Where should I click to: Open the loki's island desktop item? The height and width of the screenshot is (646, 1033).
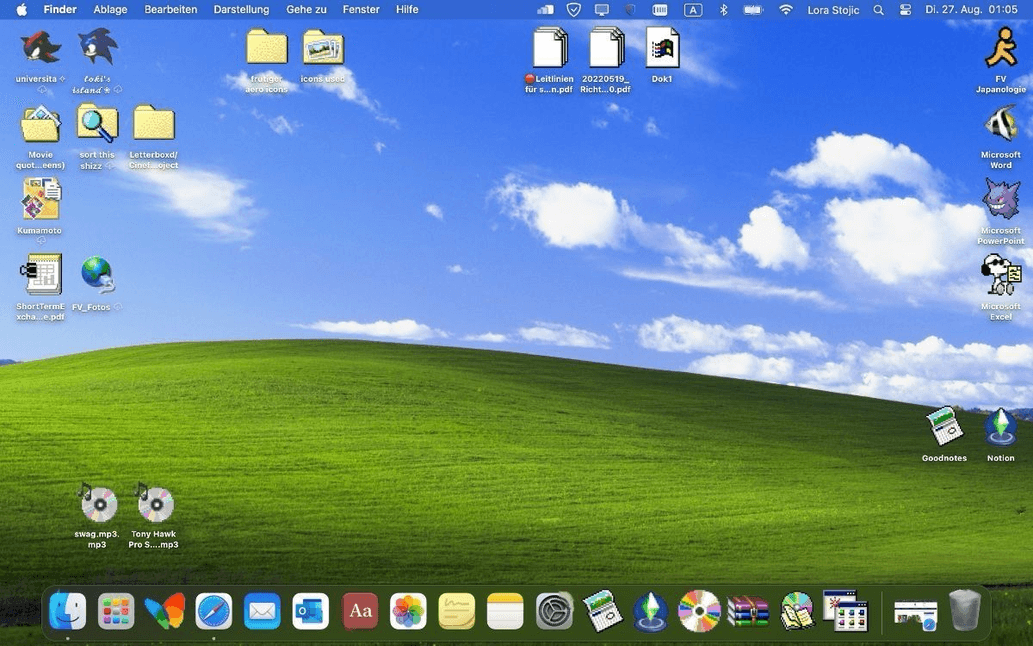coord(98,47)
